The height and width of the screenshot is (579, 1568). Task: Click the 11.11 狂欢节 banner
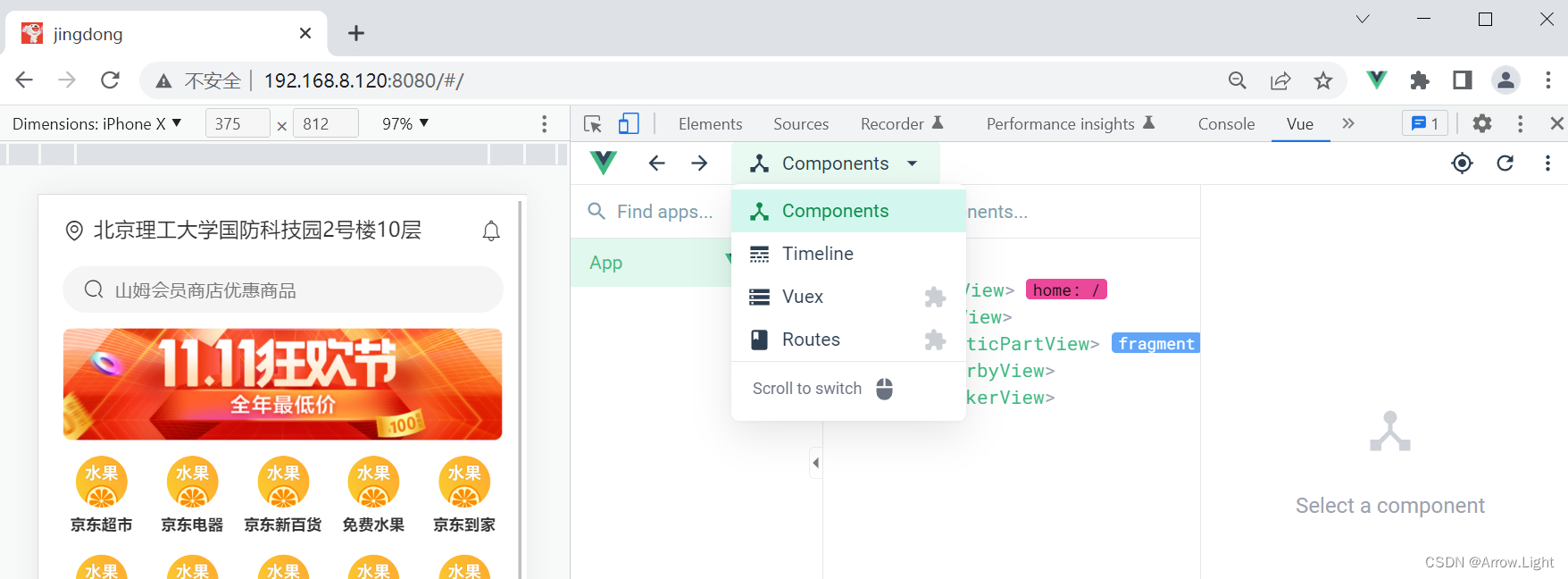point(283,384)
